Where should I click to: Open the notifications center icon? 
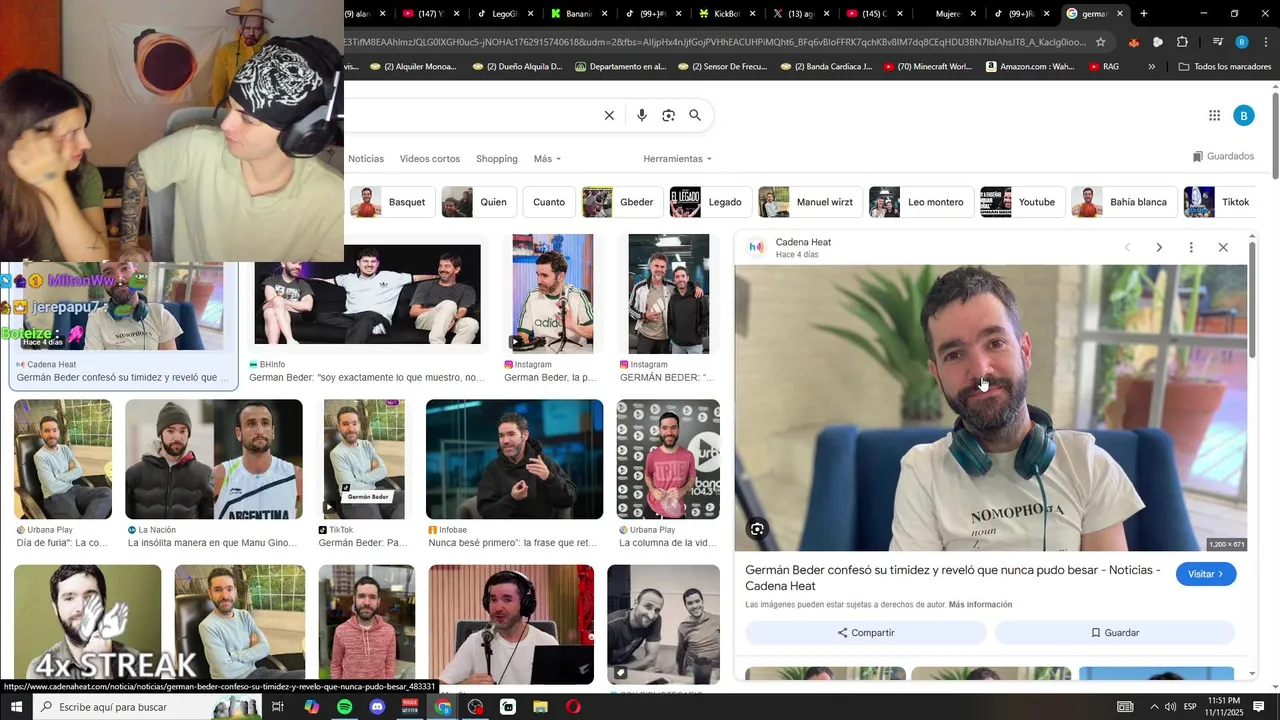[x=1259, y=707]
